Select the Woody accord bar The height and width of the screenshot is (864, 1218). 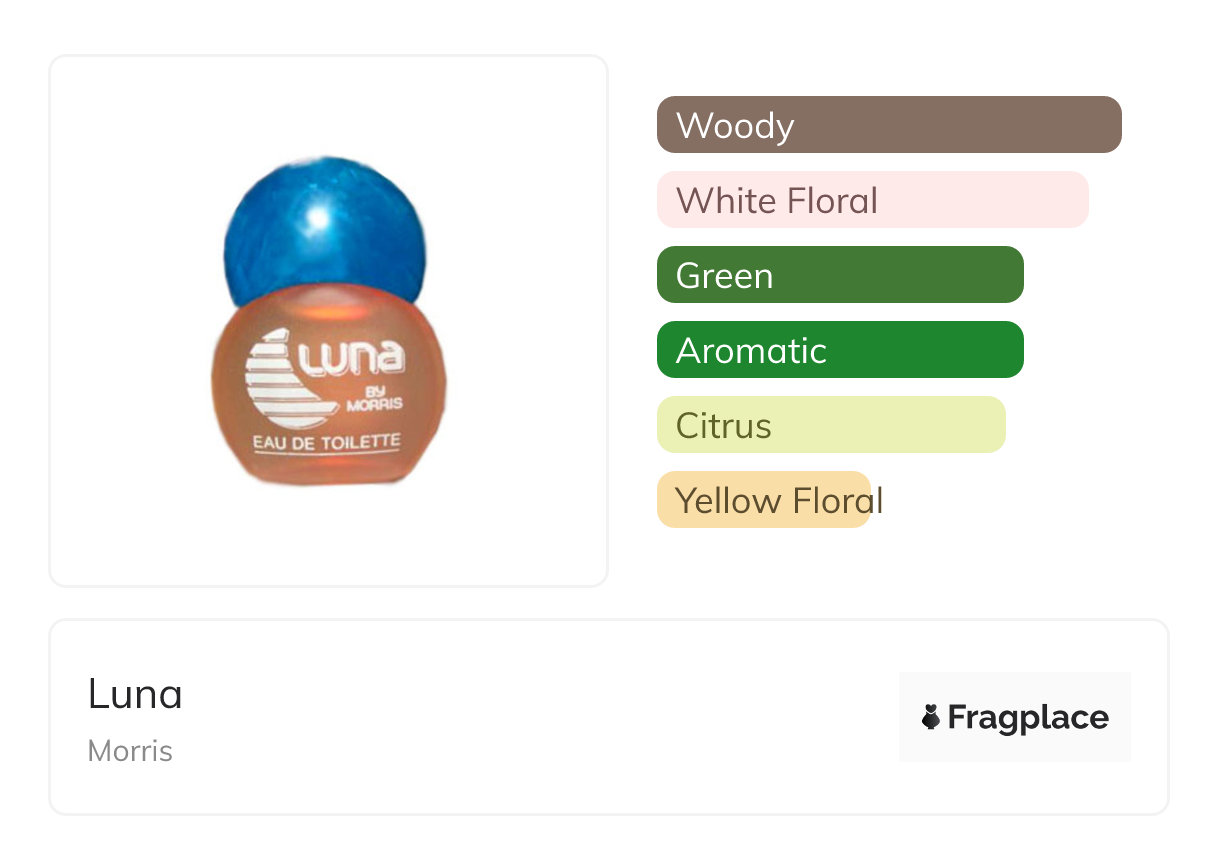tap(889, 125)
